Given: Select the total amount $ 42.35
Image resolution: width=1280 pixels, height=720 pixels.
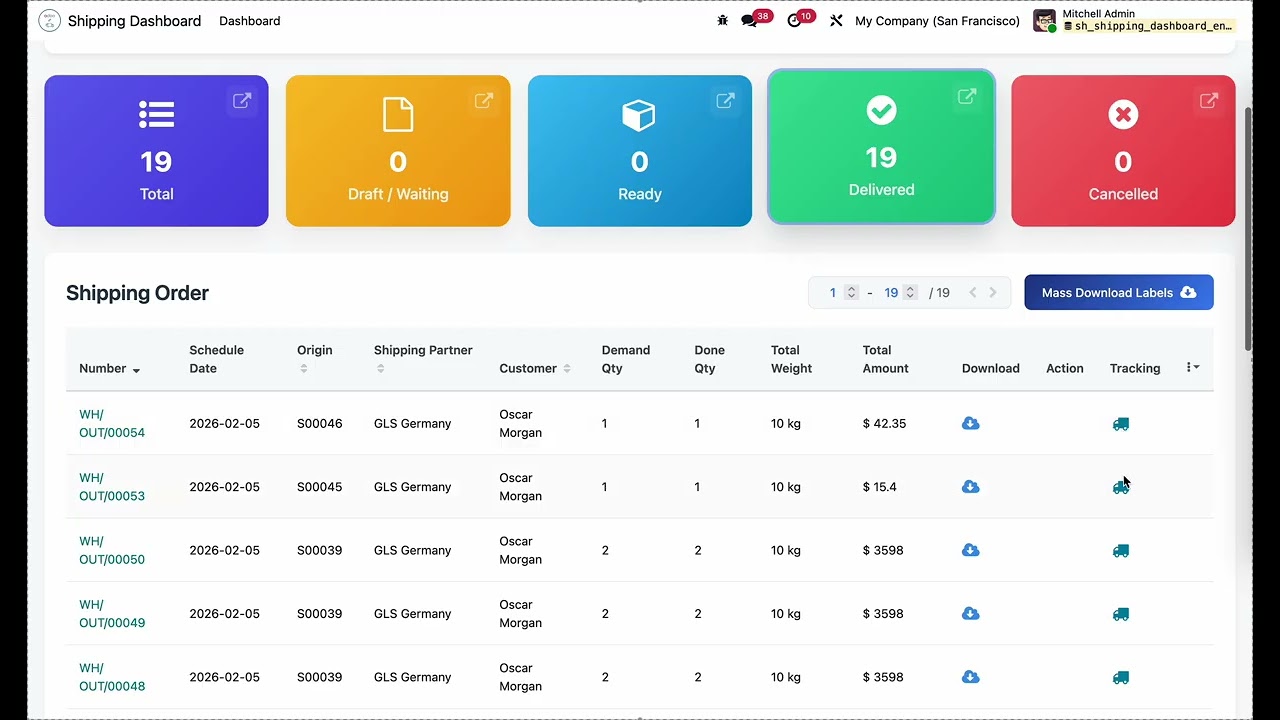Looking at the screenshot, I should click(885, 424).
